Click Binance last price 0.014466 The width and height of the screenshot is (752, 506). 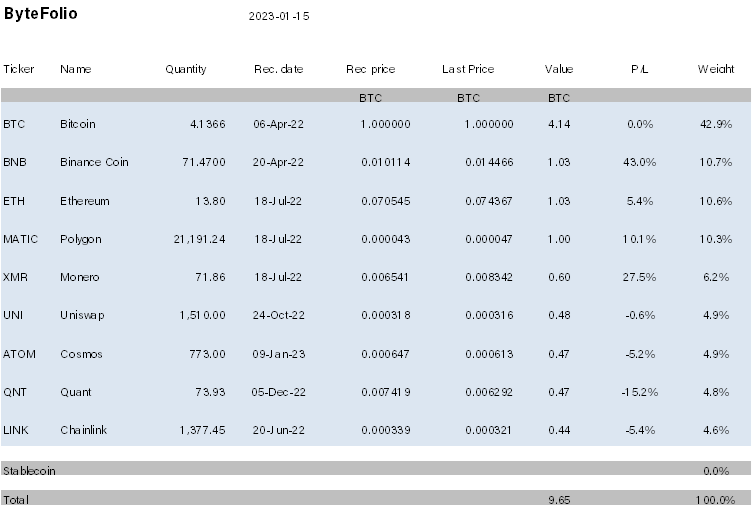[x=489, y=162]
